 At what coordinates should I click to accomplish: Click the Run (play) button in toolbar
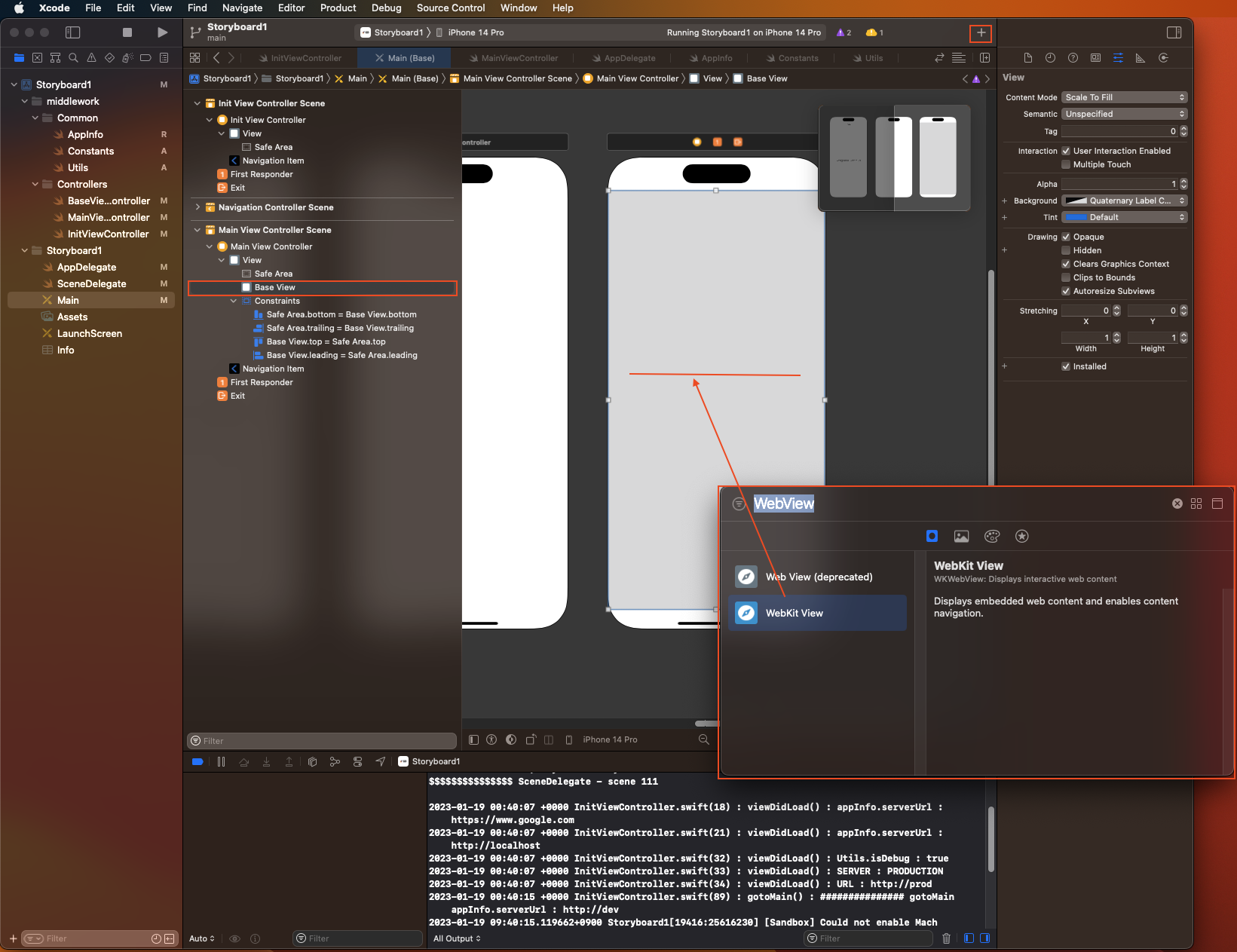[x=162, y=32]
